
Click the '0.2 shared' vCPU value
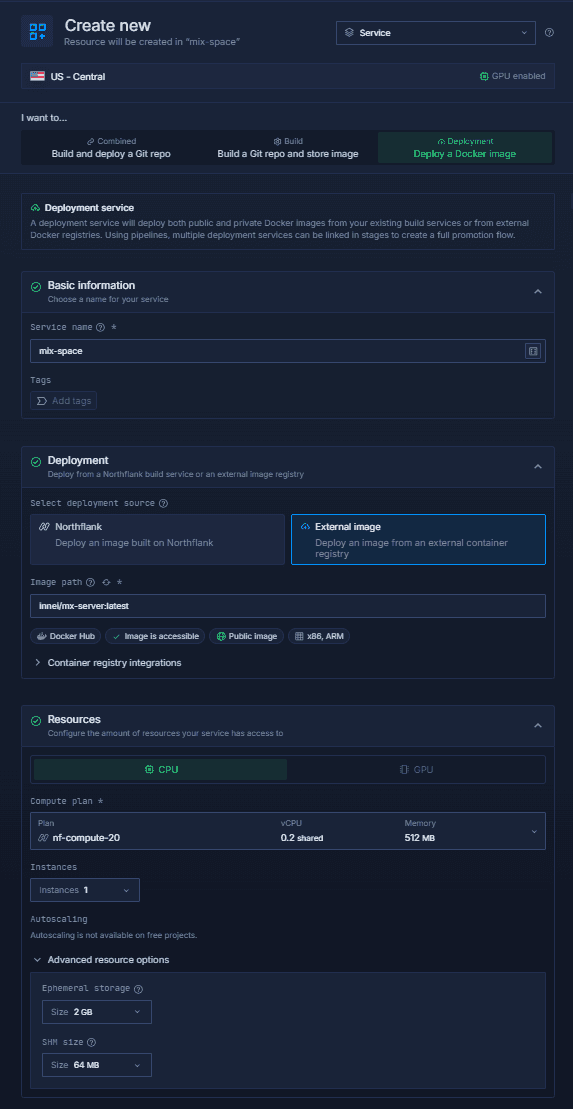tap(302, 838)
